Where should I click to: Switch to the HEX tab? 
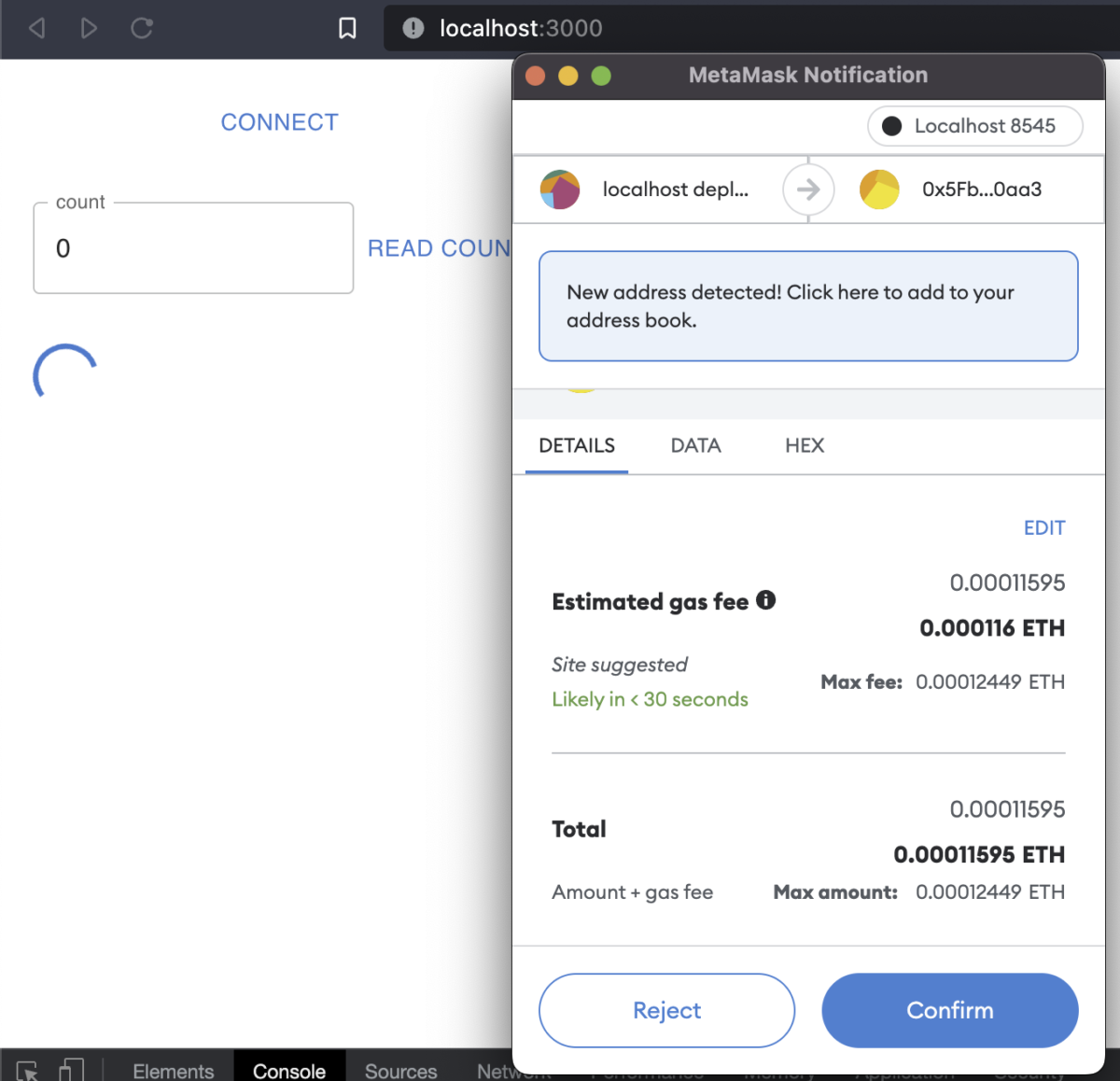(x=805, y=446)
